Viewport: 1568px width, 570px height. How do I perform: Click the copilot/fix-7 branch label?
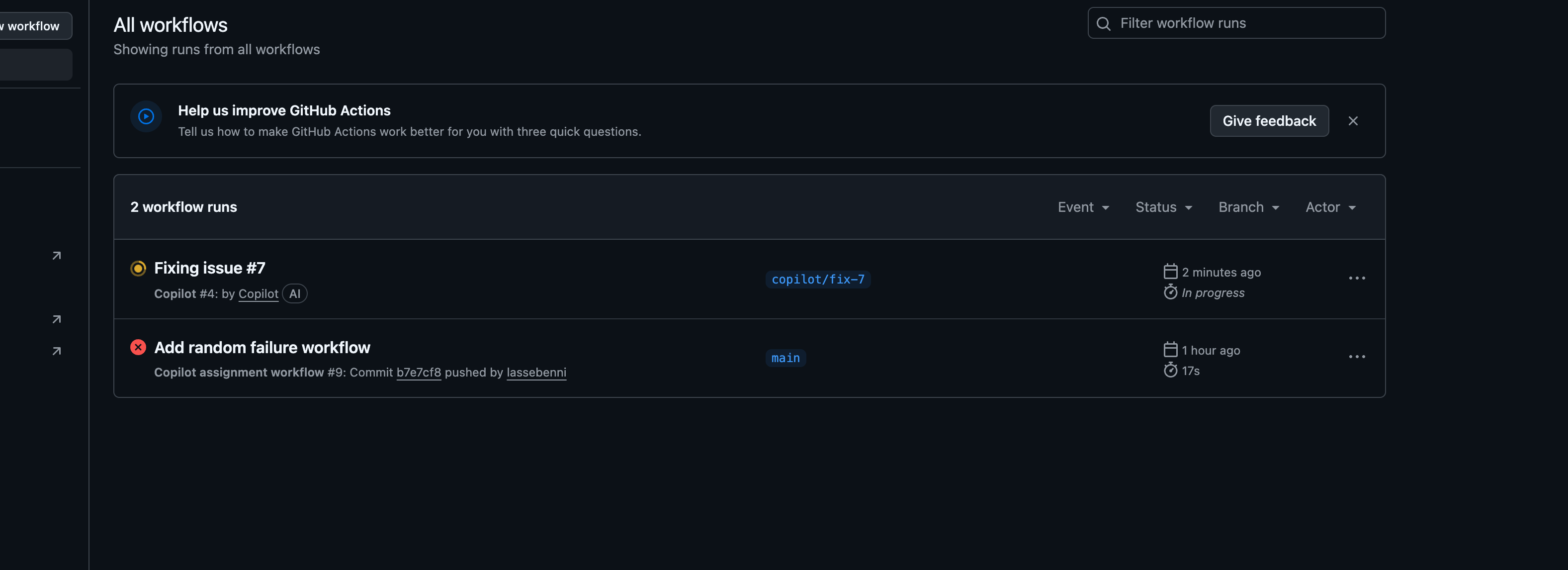pyautogui.click(x=817, y=280)
